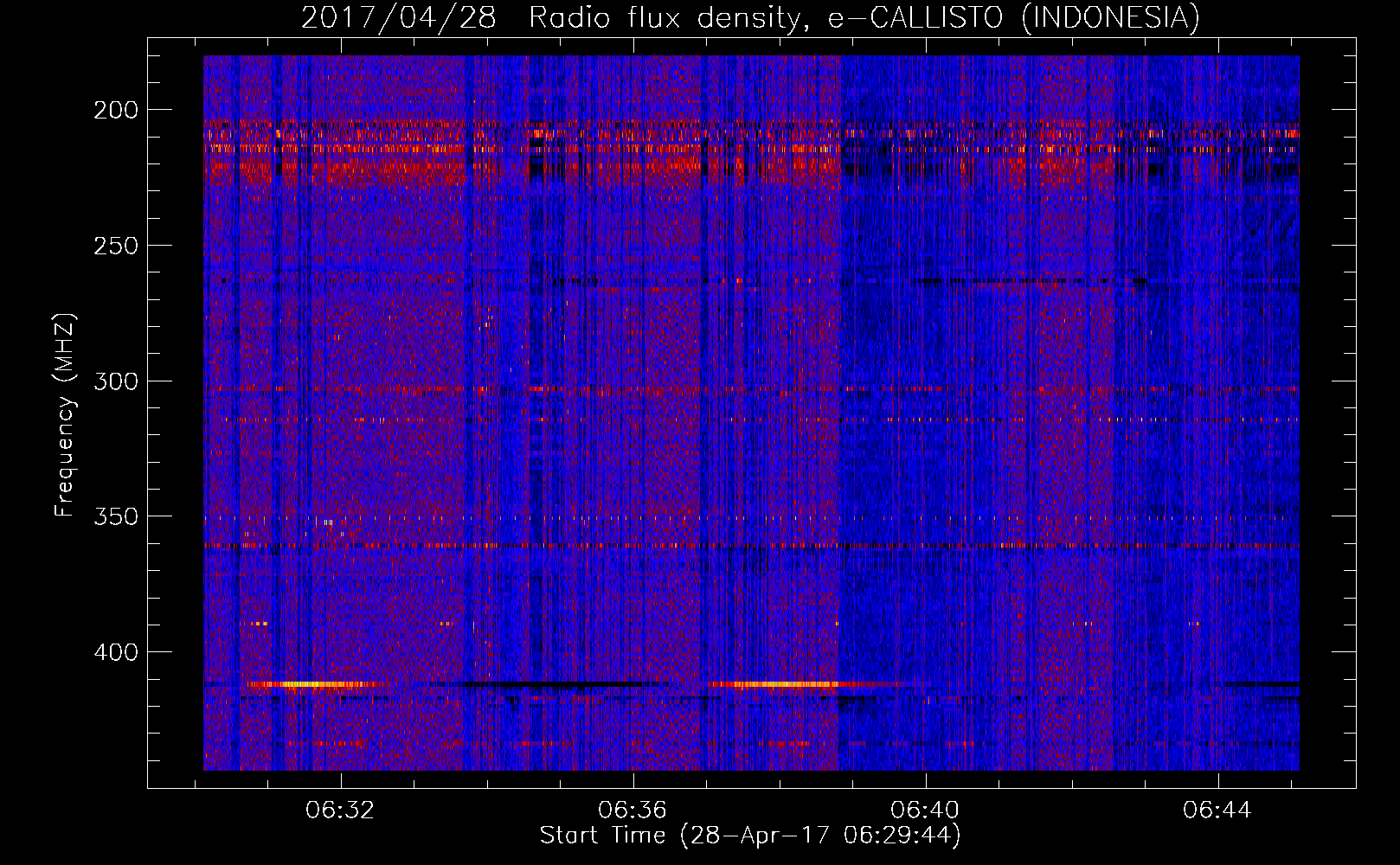Click the 300 frequency tick label
1400x865 pixels.
pos(116,381)
